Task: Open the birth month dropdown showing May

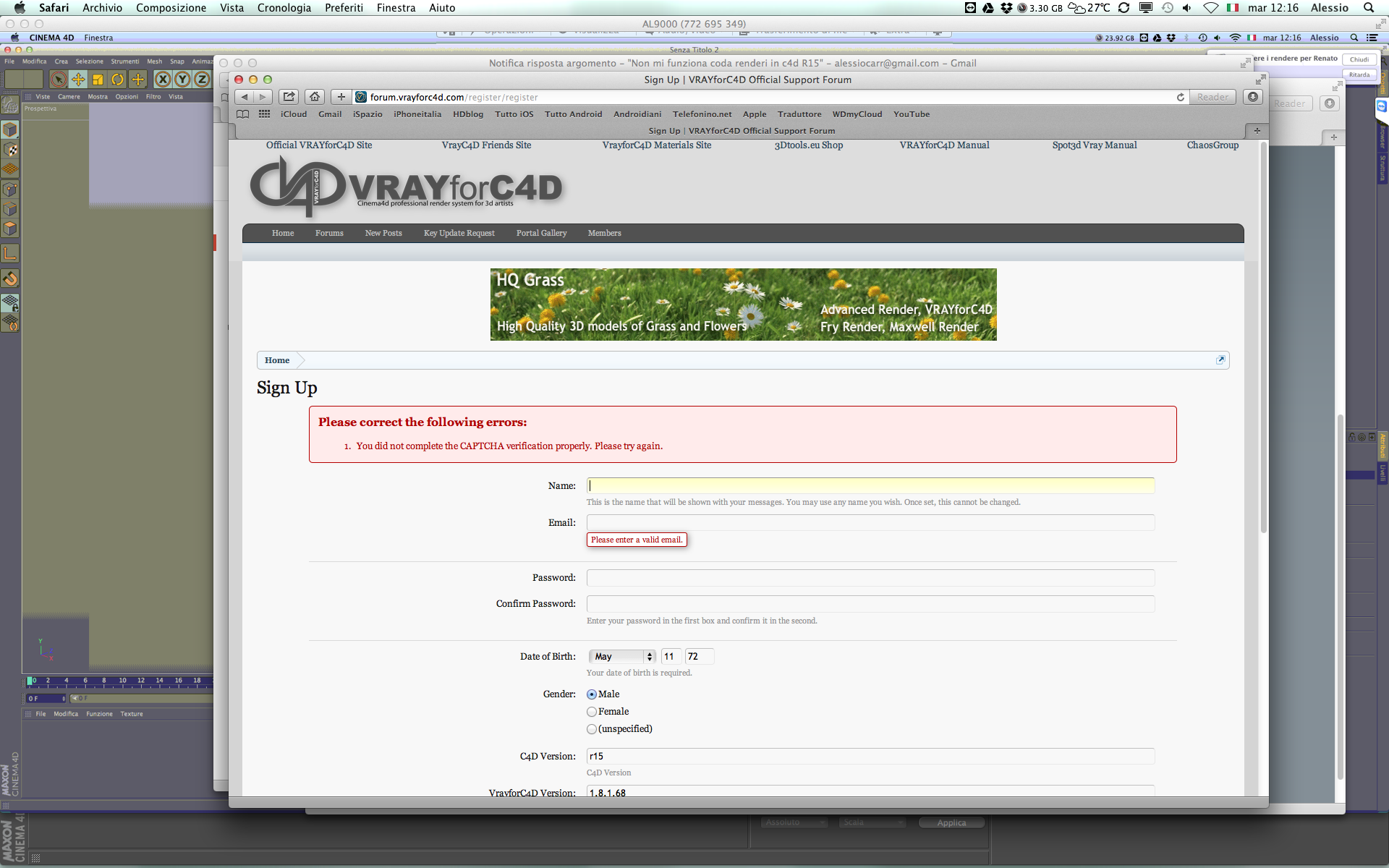Action: click(622, 657)
